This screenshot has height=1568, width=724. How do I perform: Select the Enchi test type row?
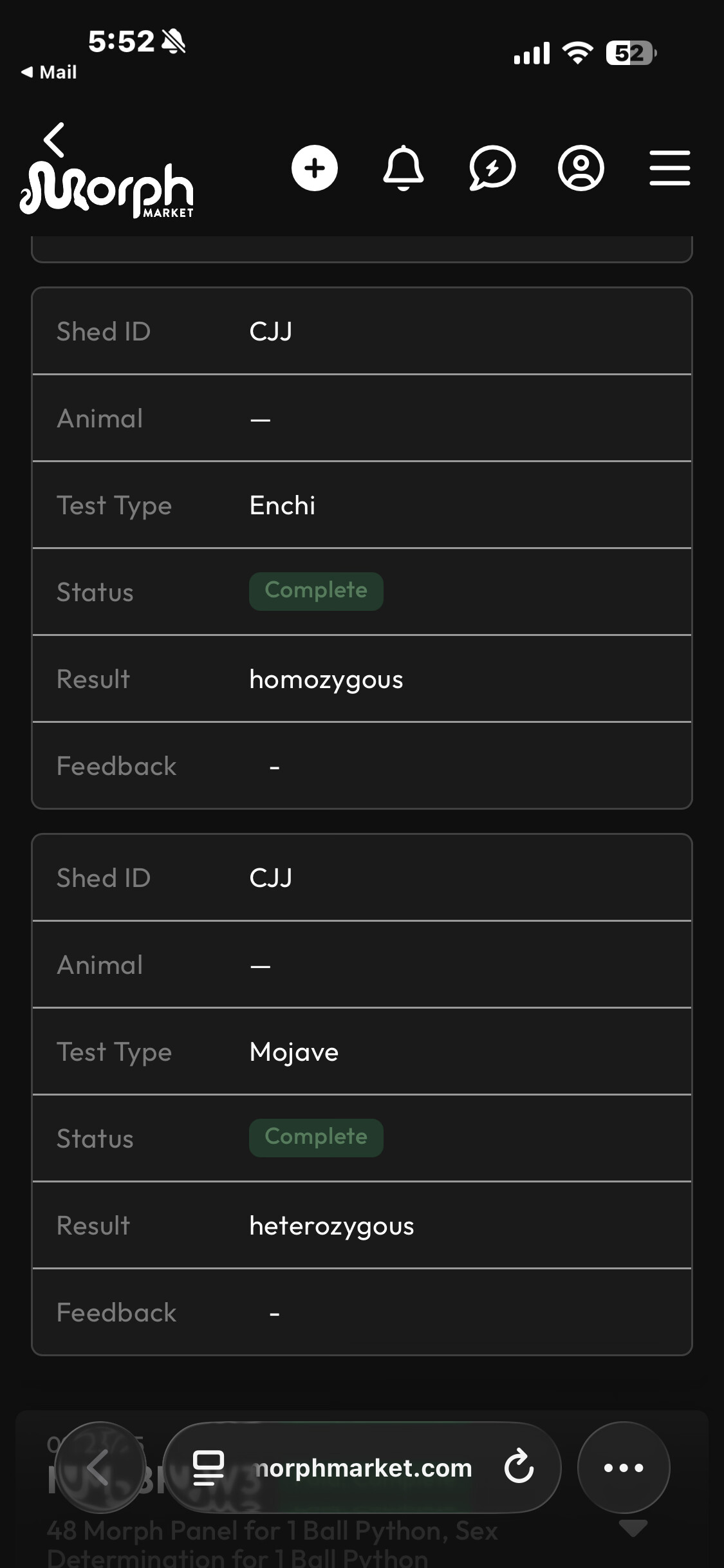pyautogui.click(x=362, y=505)
